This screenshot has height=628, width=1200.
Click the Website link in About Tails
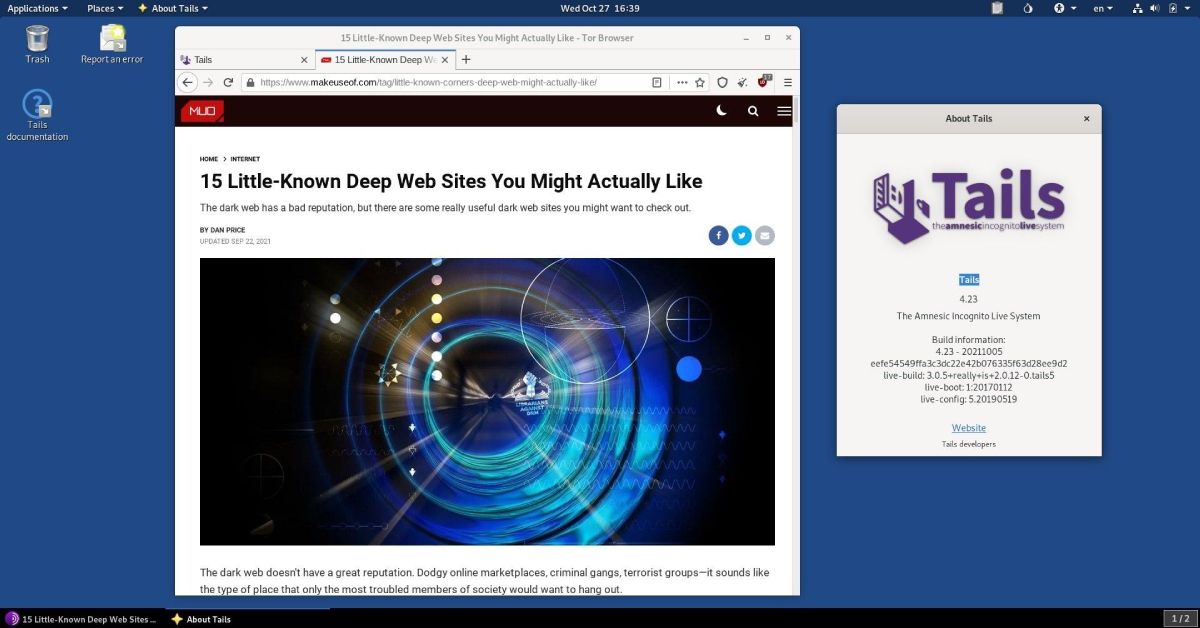(968, 428)
